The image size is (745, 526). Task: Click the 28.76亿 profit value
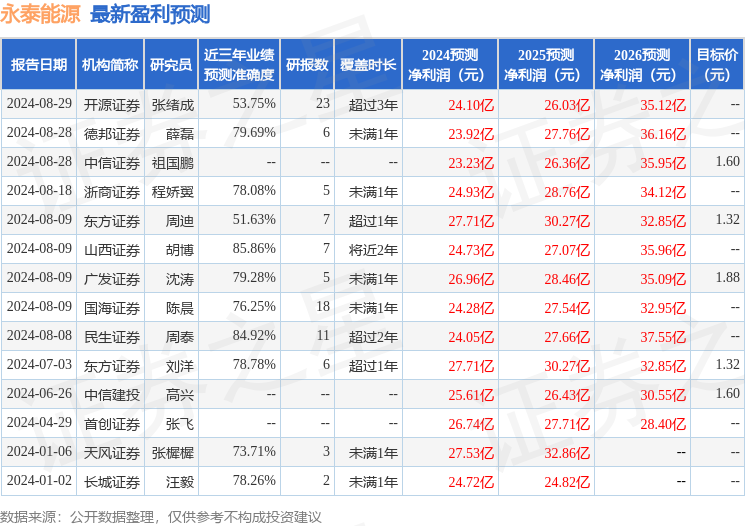pos(567,191)
